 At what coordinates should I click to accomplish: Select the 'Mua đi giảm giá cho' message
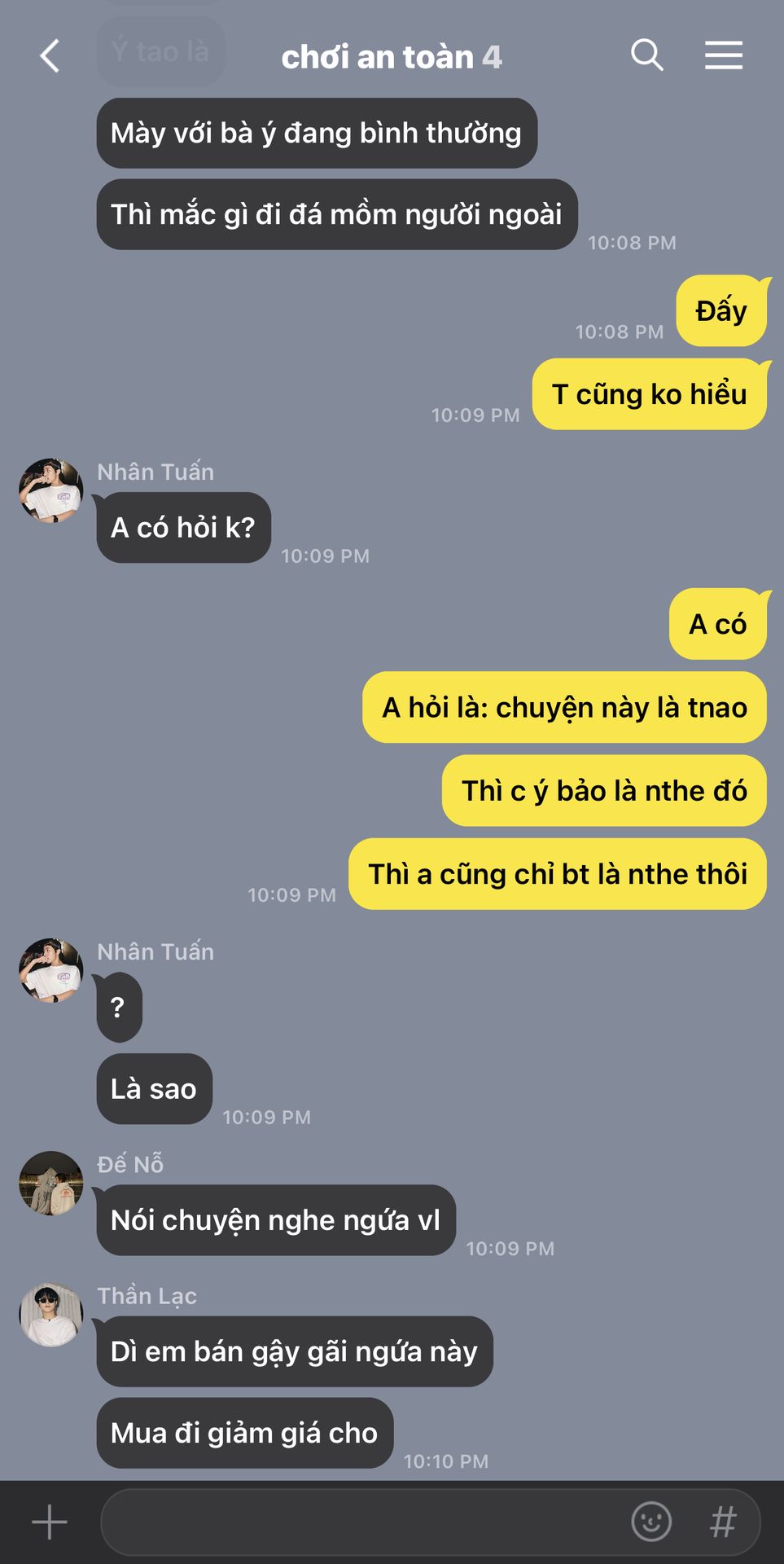pos(245,1433)
